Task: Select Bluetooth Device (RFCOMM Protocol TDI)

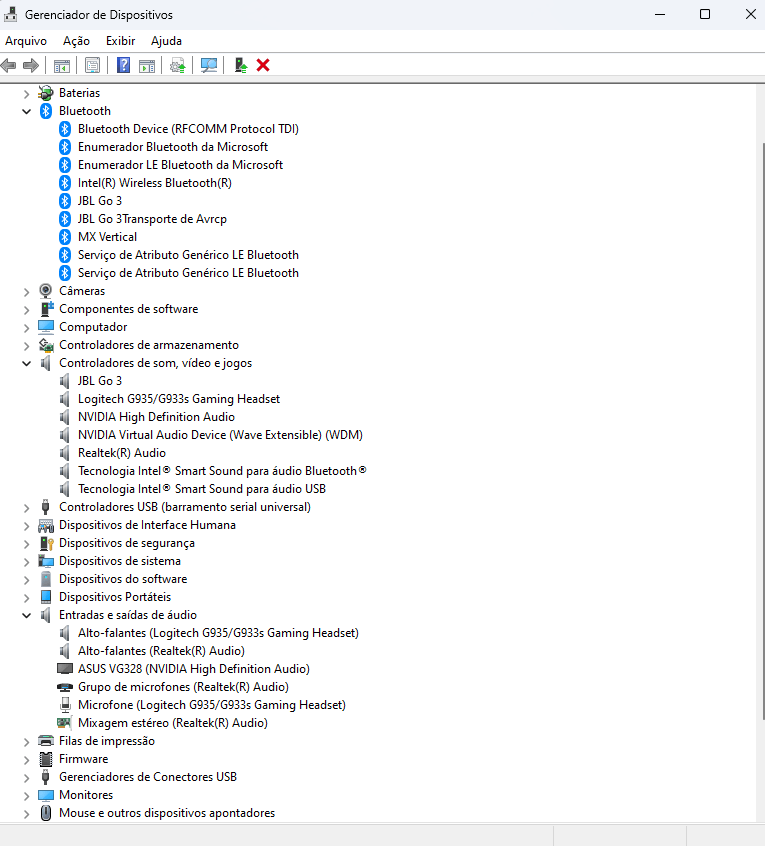Action: tap(188, 129)
